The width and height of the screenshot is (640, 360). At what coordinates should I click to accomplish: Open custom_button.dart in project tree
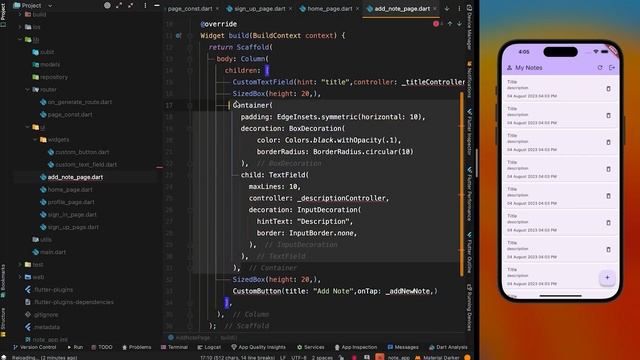click(x=82, y=152)
